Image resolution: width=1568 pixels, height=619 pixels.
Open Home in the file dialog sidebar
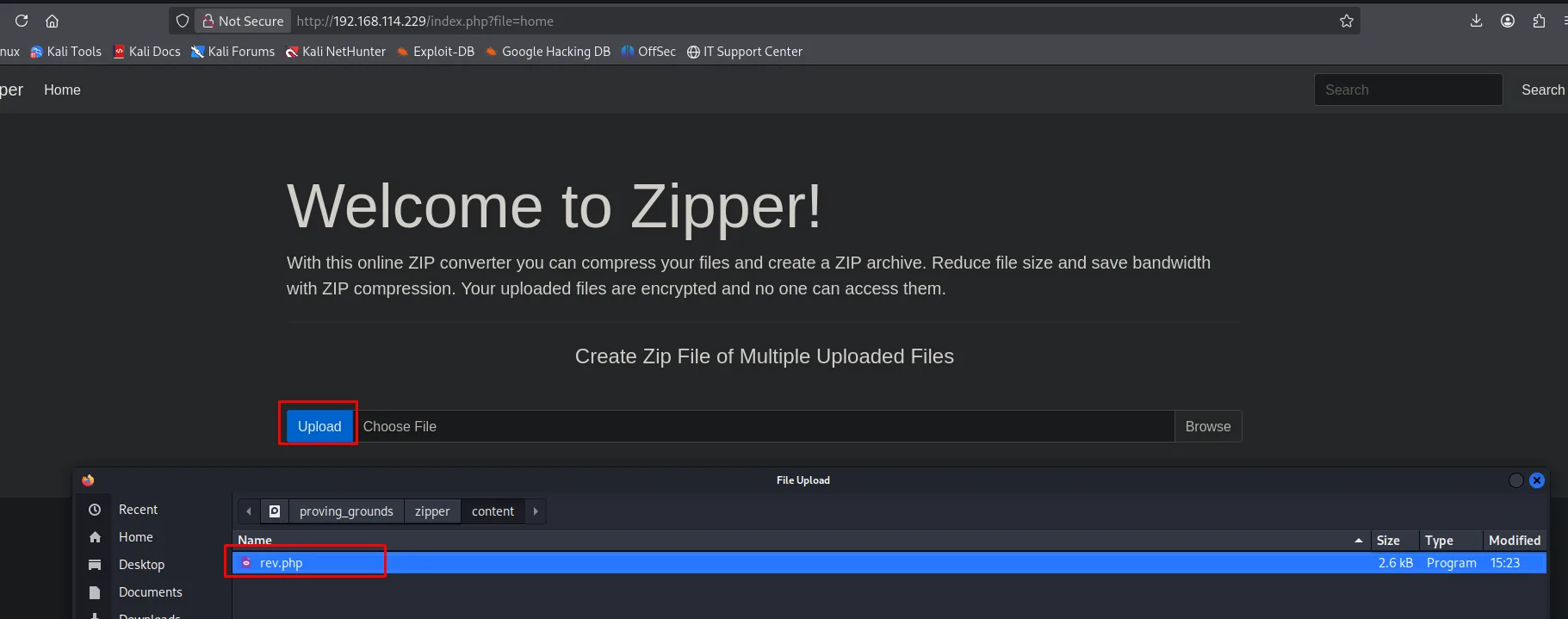[136, 537]
